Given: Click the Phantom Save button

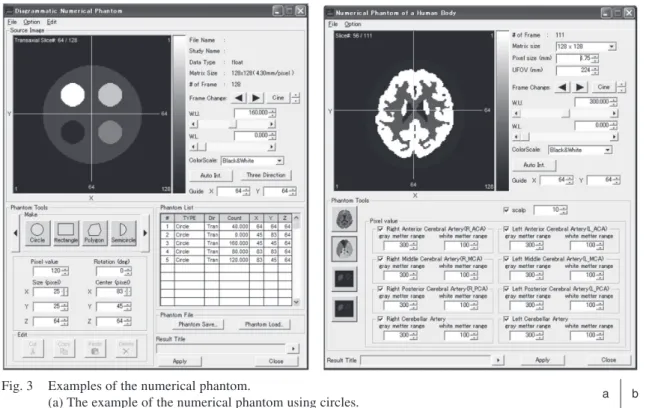Looking at the screenshot, I should (198, 324).
